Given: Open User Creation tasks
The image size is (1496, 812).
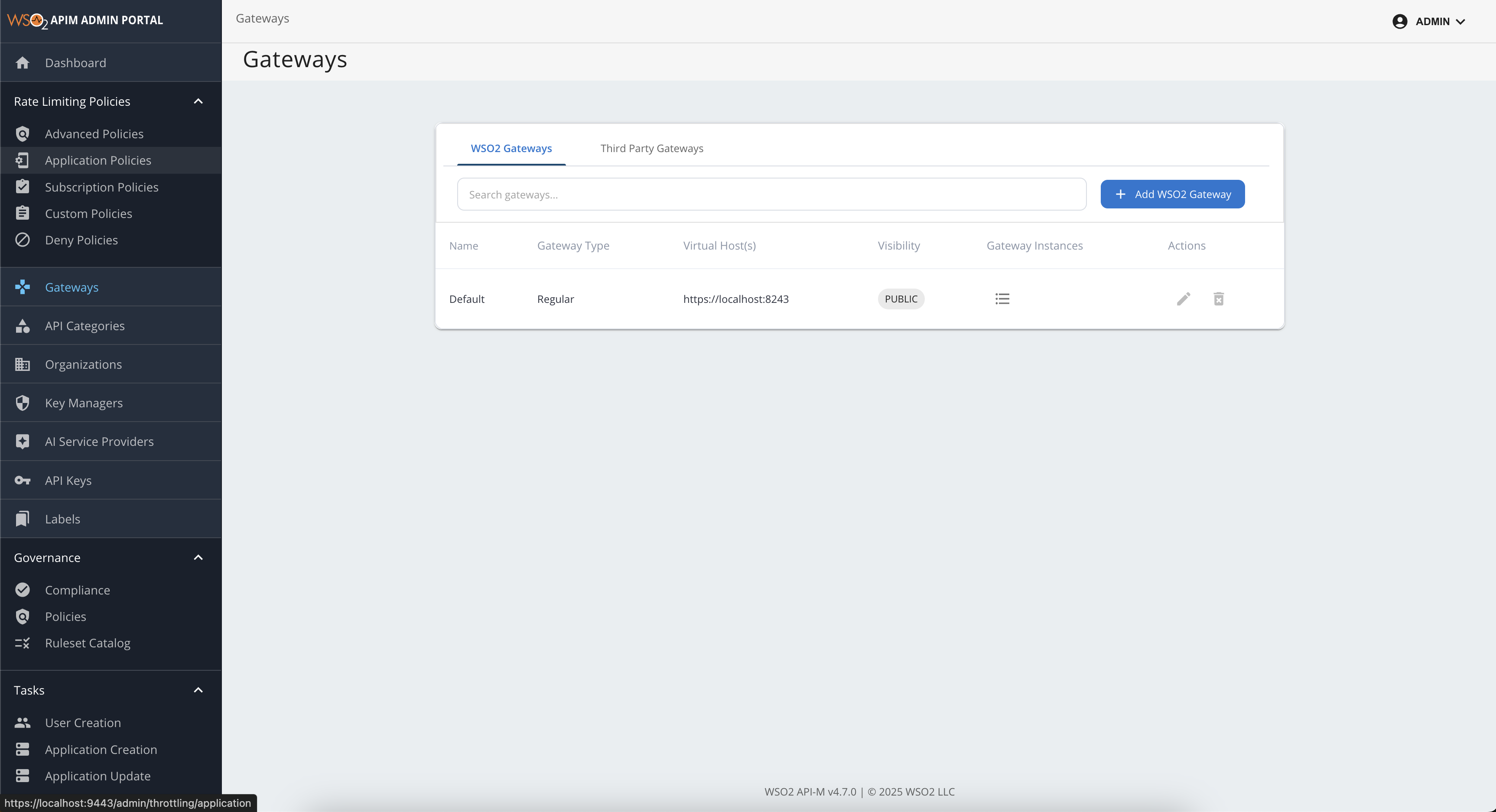Looking at the screenshot, I should click(111, 723).
